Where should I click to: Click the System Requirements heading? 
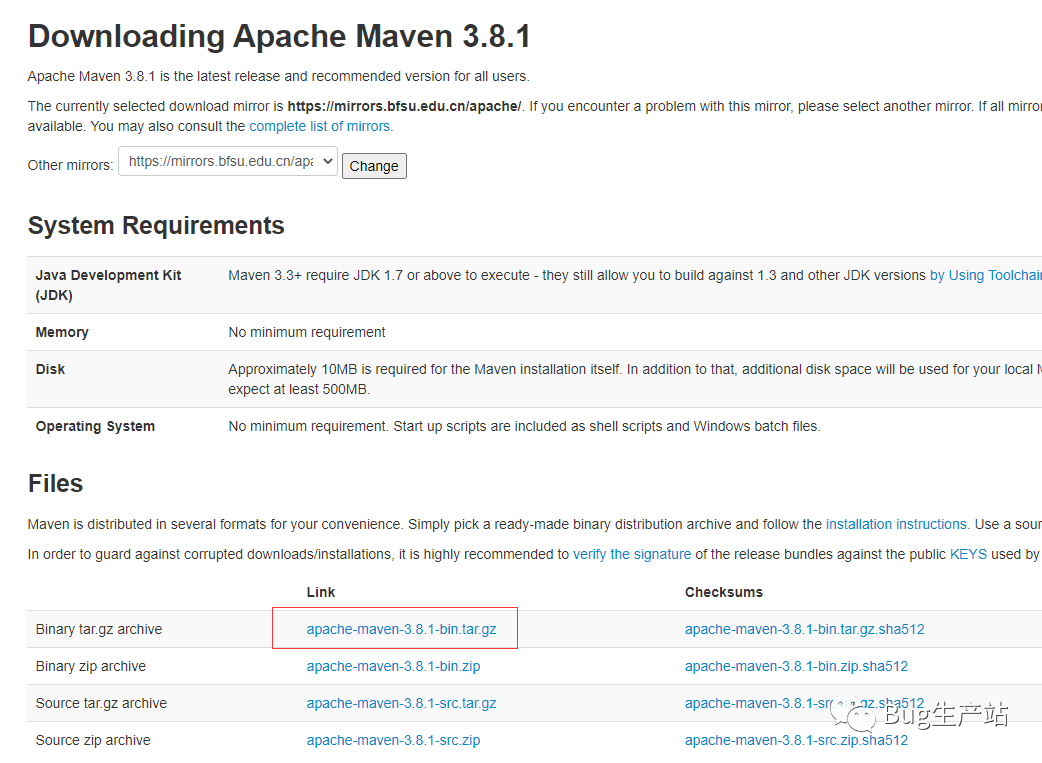[x=156, y=226]
